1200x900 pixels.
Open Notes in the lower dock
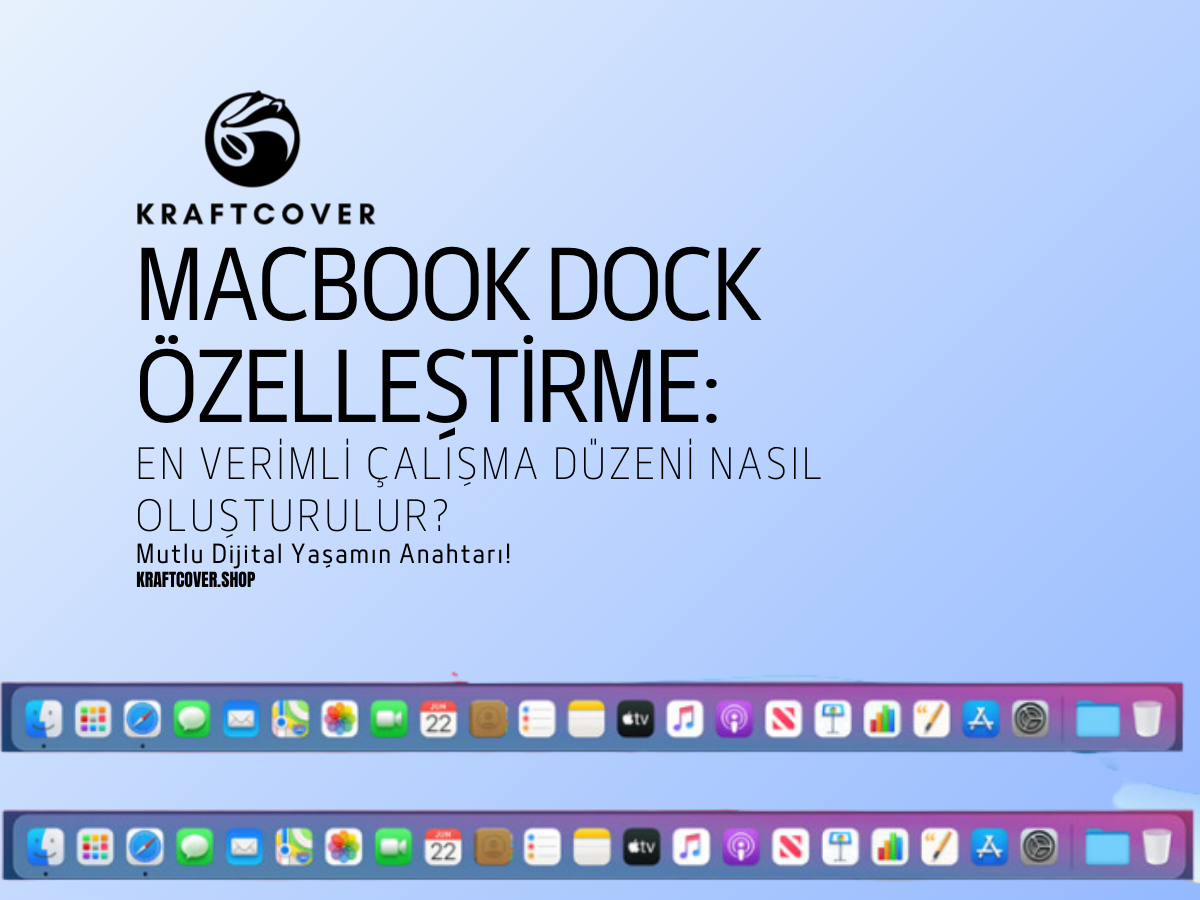pyautogui.click(x=591, y=847)
